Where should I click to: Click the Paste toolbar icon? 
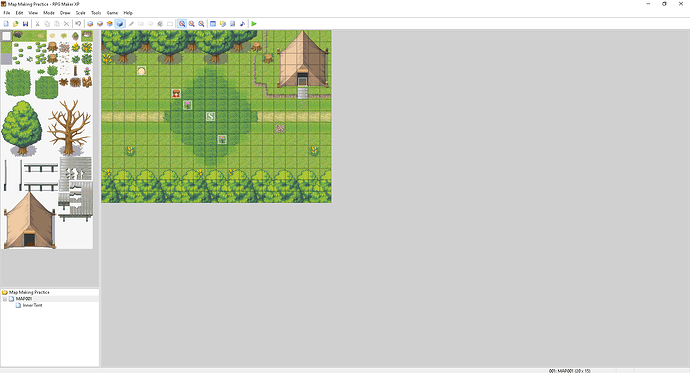coord(57,24)
